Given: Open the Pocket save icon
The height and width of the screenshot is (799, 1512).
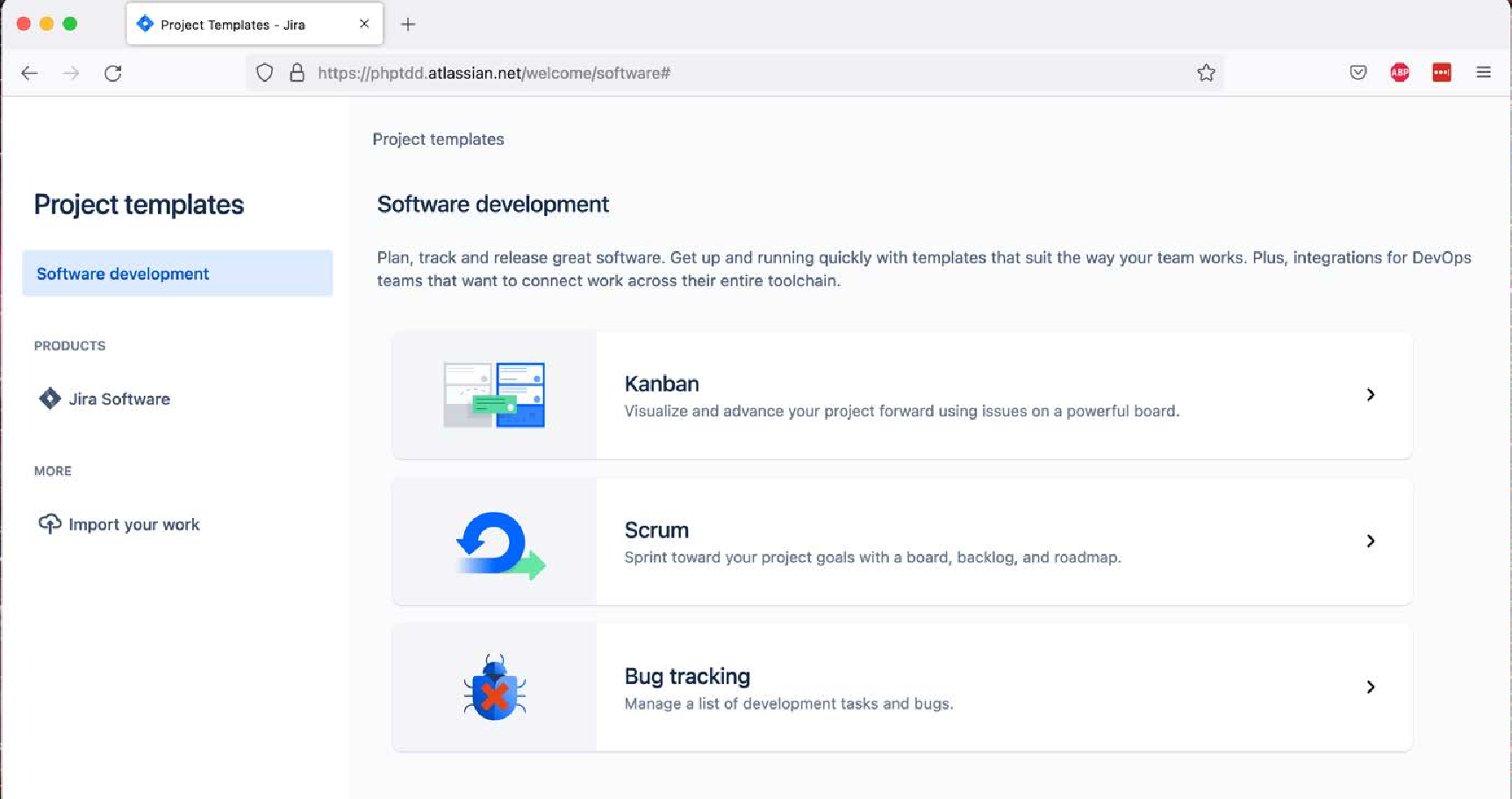Looking at the screenshot, I should coord(1358,73).
